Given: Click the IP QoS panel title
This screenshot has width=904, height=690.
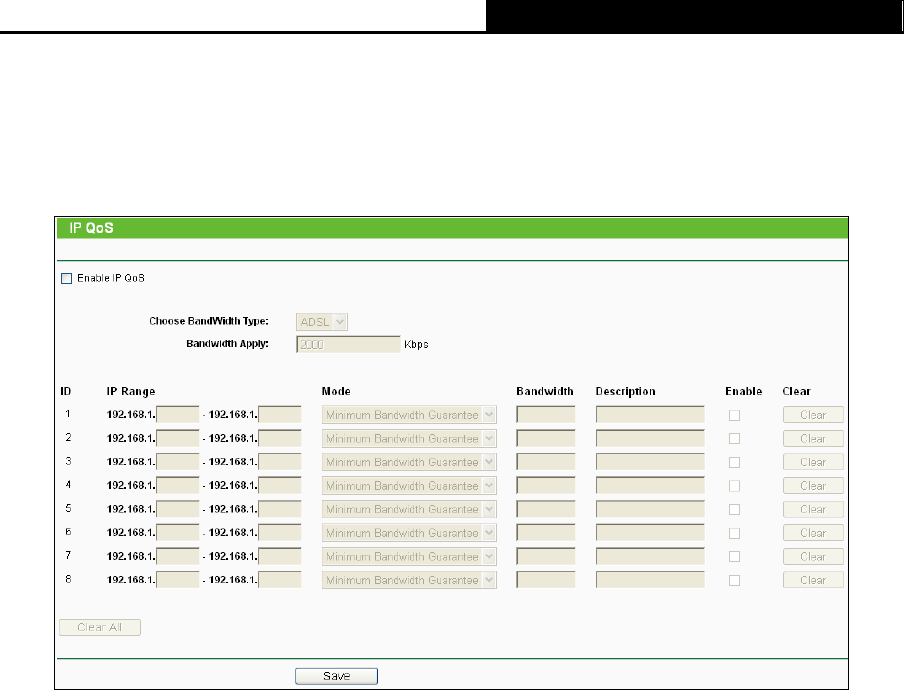Looking at the screenshot, I should tap(91, 228).
